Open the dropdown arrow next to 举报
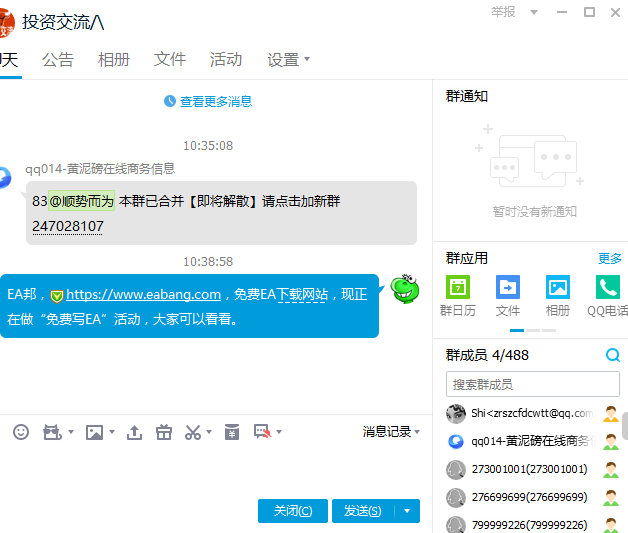The width and height of the screenshot is (628, 533). pos(533,12)
